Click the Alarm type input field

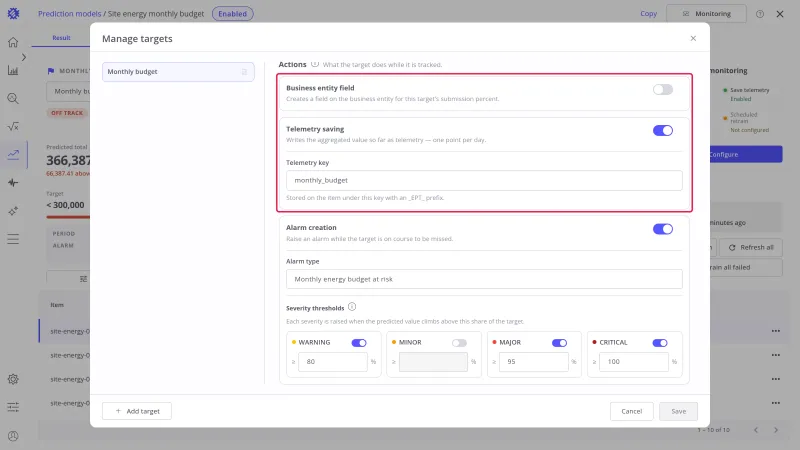(484, 279)
